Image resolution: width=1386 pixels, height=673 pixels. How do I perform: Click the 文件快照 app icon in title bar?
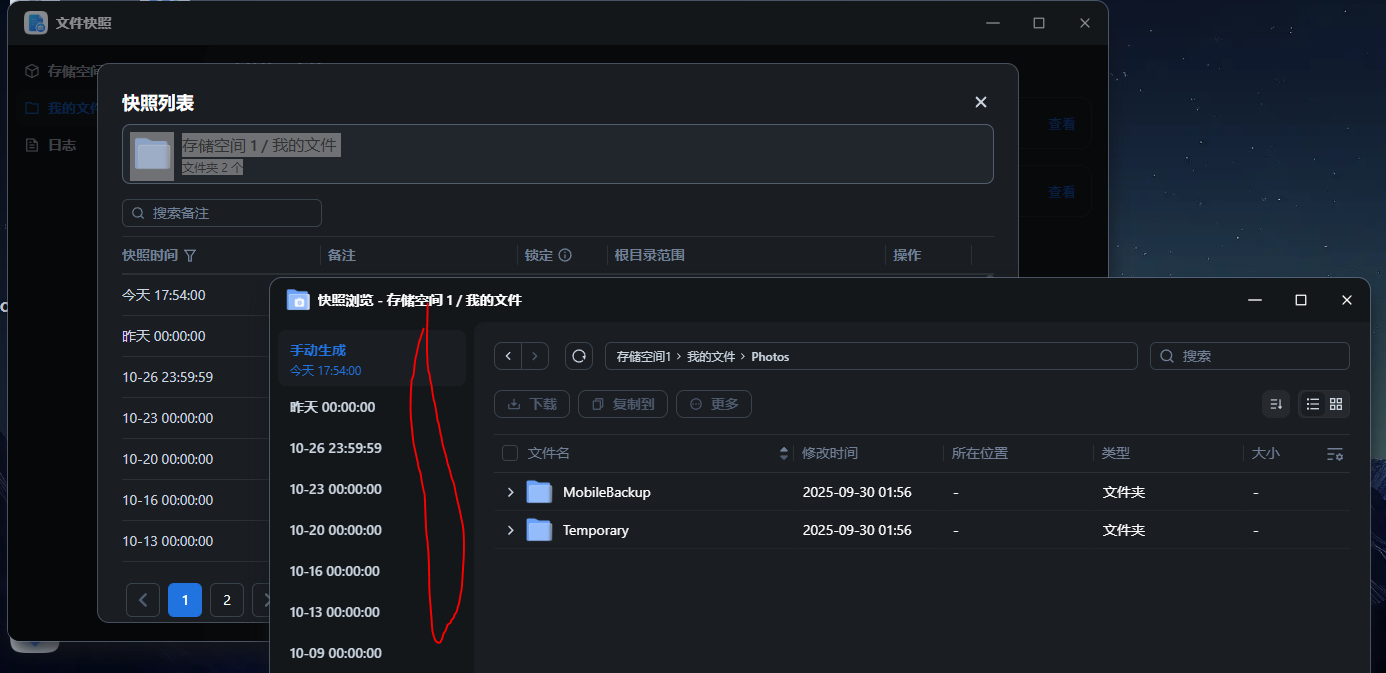coord(36,22)
